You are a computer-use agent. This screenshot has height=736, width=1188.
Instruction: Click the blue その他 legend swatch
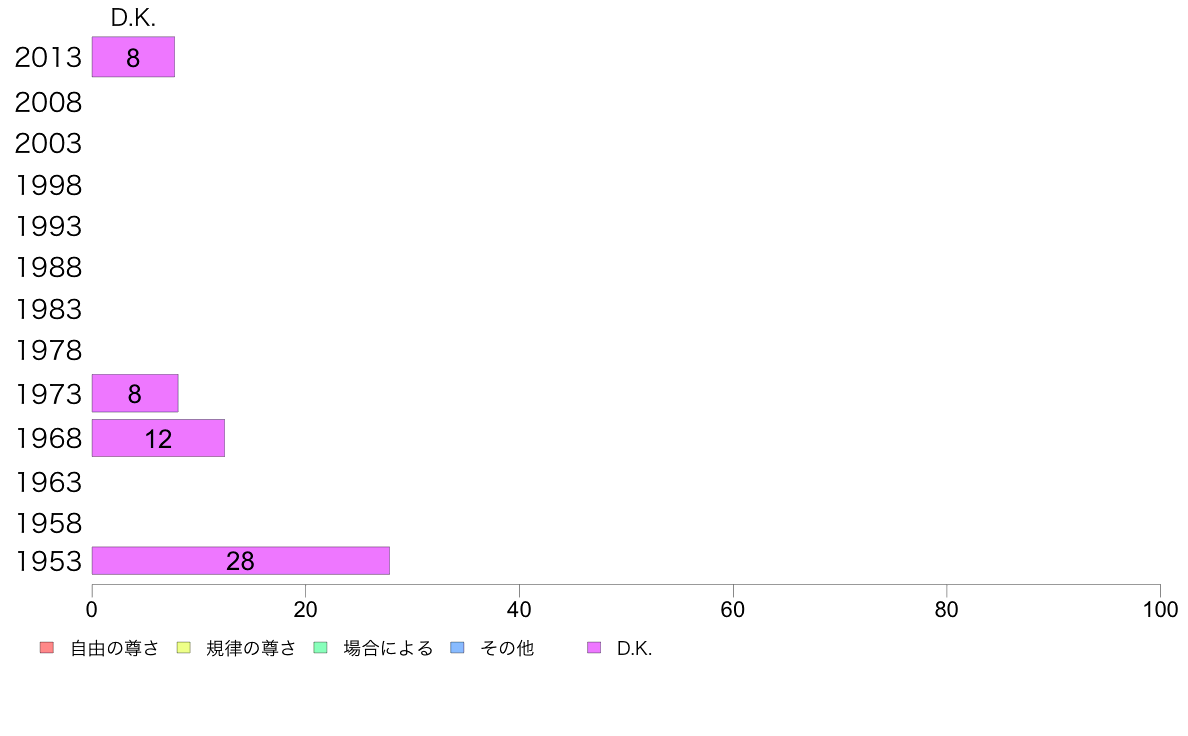457,648
